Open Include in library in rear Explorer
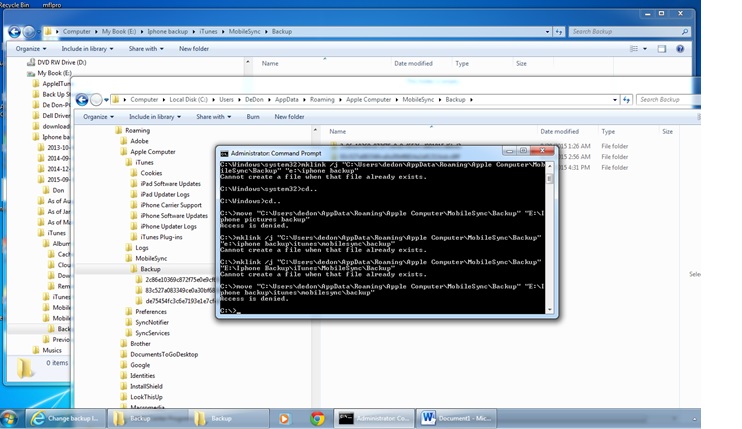Screen dimensions: 742x429 coord(87,49)
